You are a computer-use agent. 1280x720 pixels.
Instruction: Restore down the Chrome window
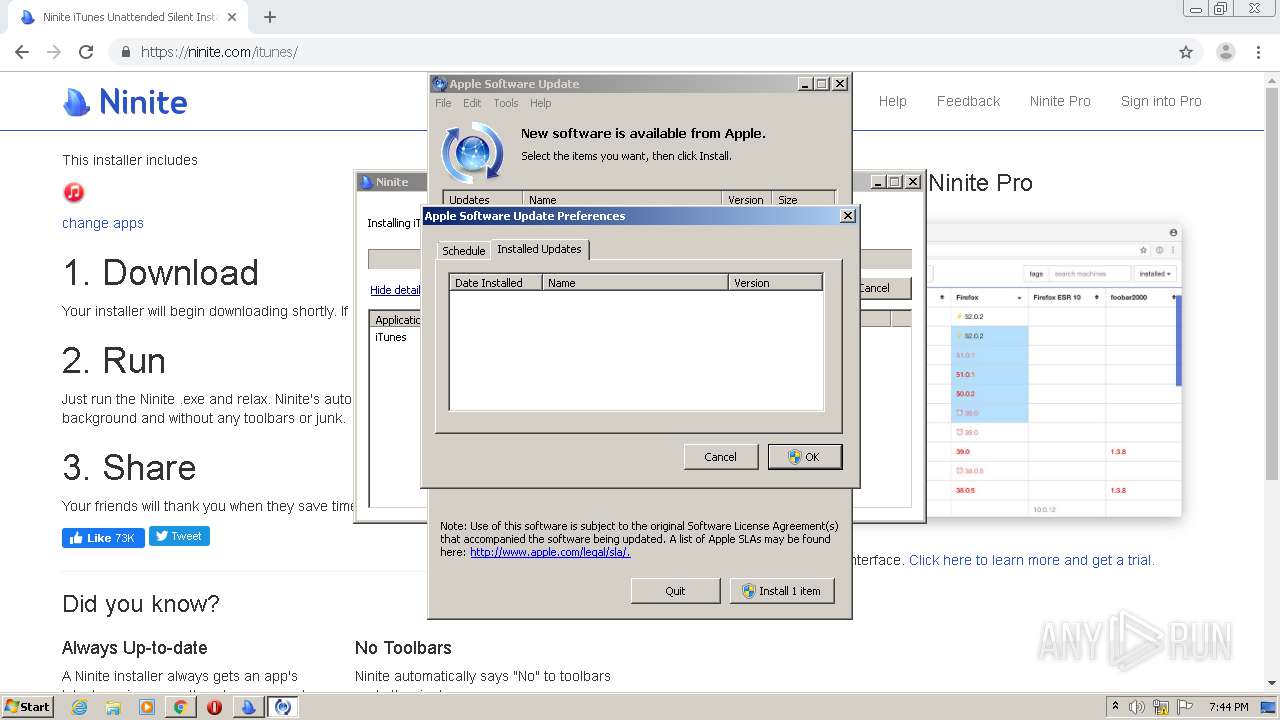pyautogui.click(x=1220, y=9)
